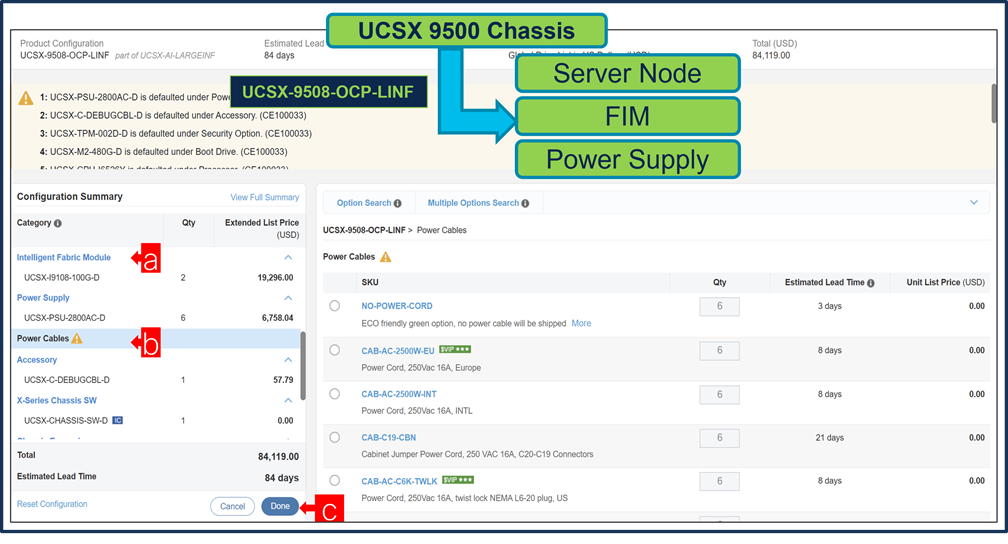Select the CAB-AC-2500W-EU radio button
Screen dimensions: 1008x544
pos(334,350)
